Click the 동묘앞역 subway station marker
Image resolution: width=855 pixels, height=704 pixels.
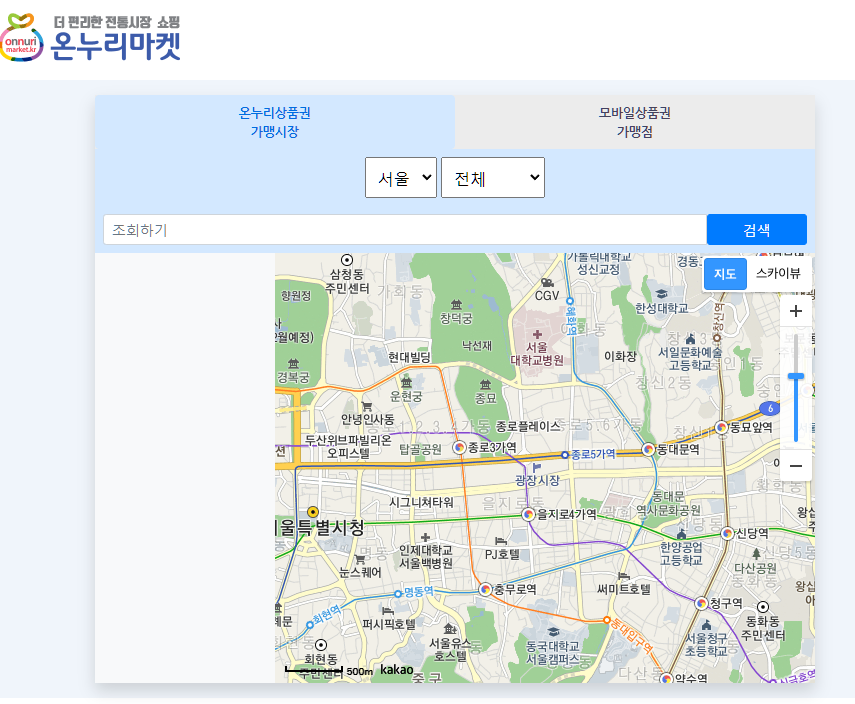(x=722, y=427)
